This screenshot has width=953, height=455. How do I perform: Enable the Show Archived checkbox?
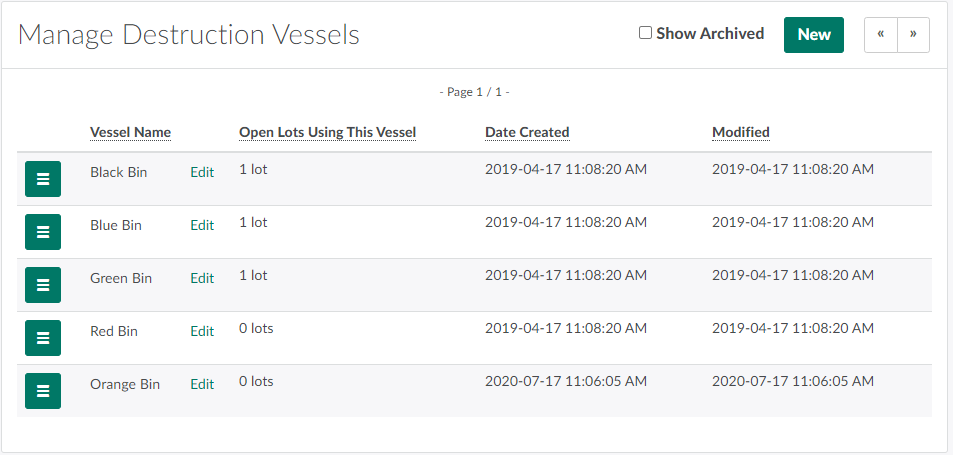[646, 33]
